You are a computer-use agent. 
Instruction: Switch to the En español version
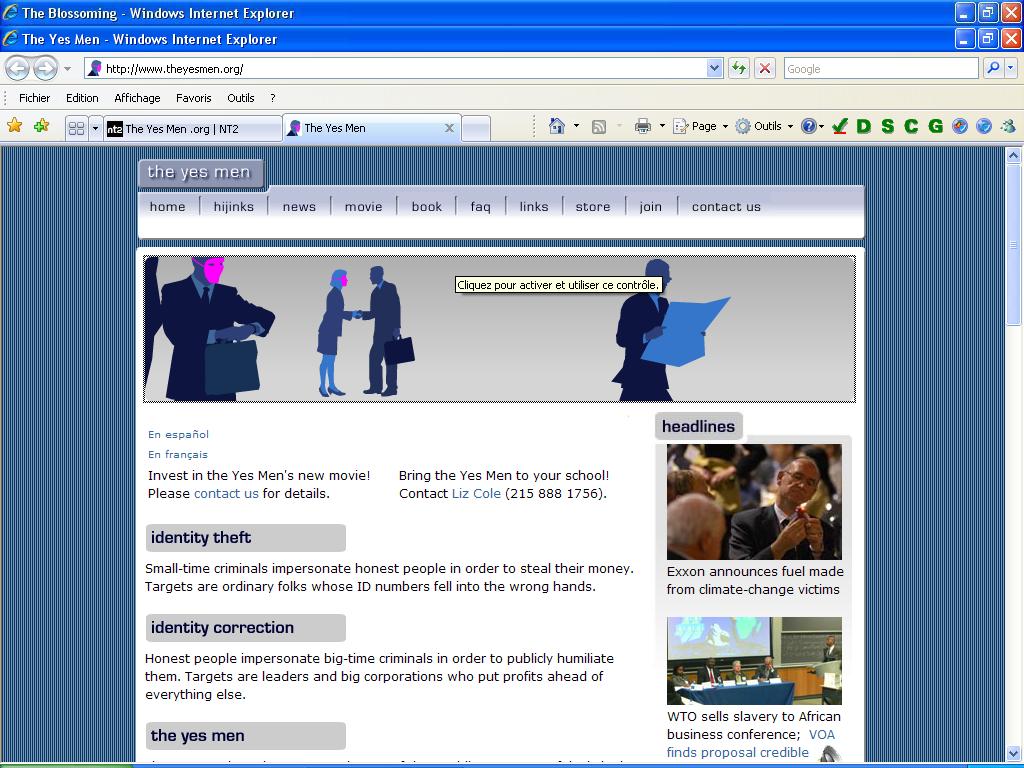(178, 434)
